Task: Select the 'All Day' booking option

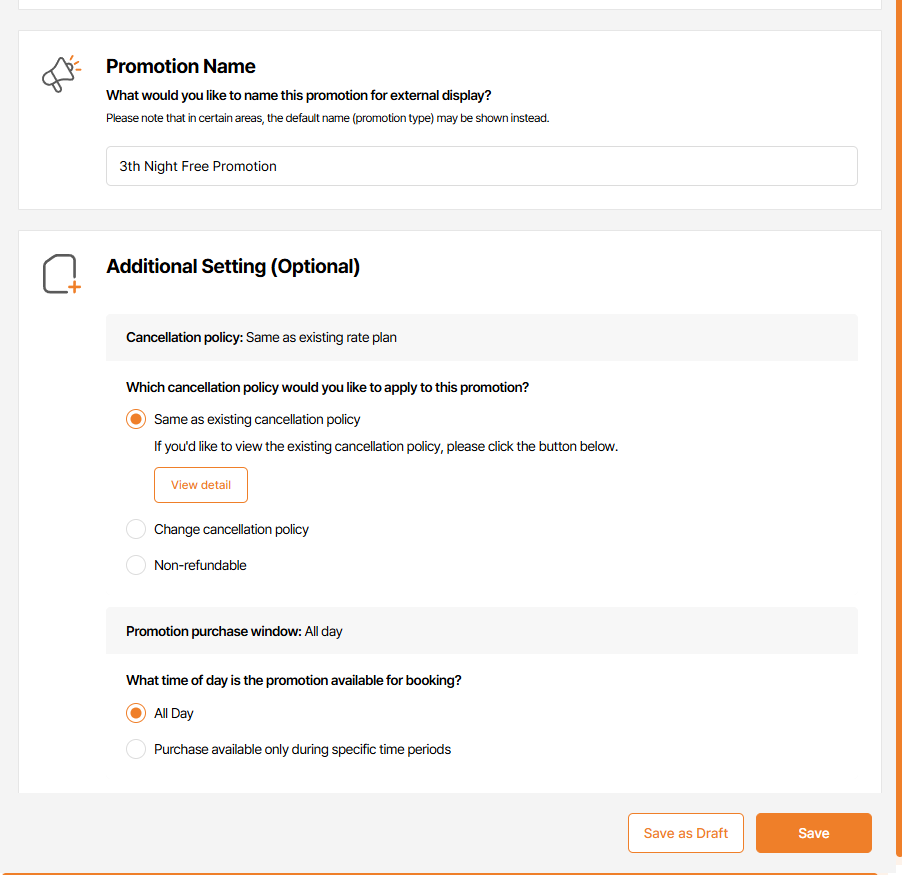Action: point(136,713)
